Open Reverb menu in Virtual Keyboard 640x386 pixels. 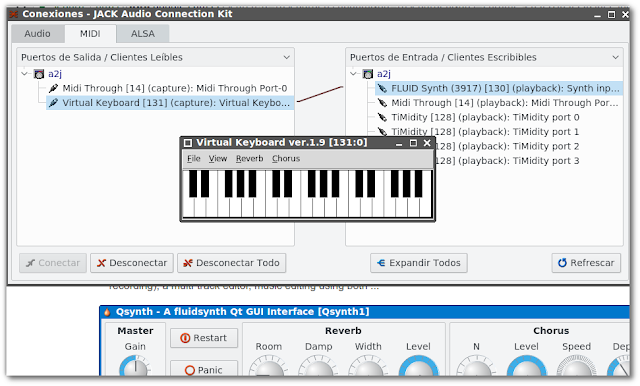coord(249,159)
